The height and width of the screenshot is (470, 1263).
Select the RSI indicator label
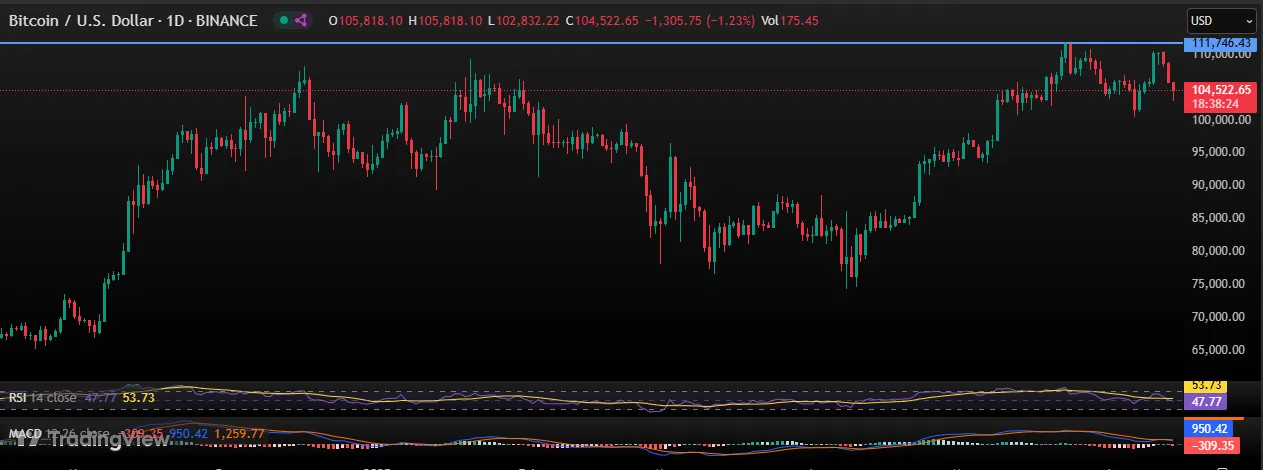point(18,397)
